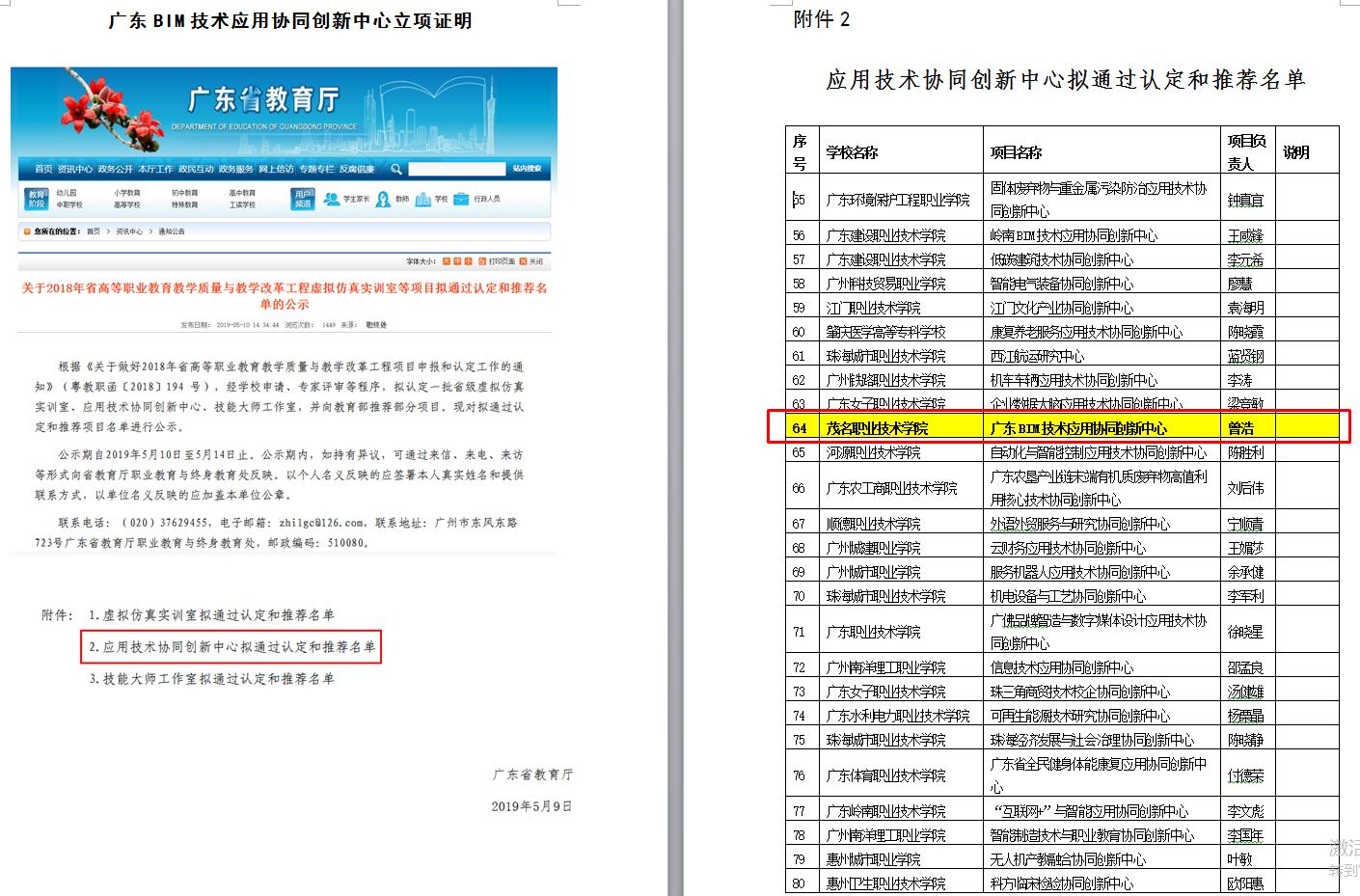The height and width of the screenshot is (896, 1360).
Task: Select the 行政人员 briefcase icon
Action: (x=462, y=199)
